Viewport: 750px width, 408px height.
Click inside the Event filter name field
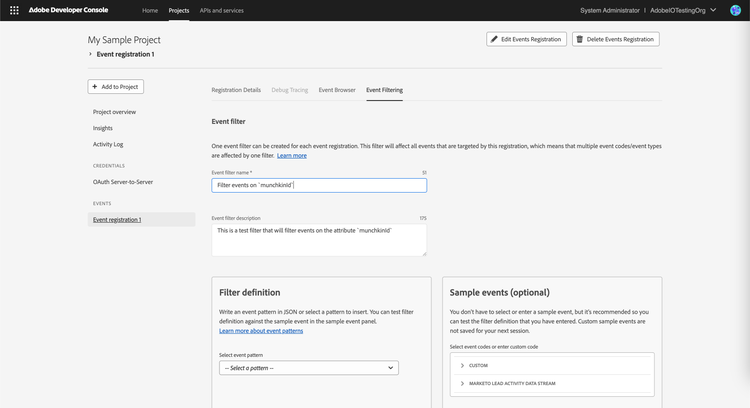coord(319,185)
